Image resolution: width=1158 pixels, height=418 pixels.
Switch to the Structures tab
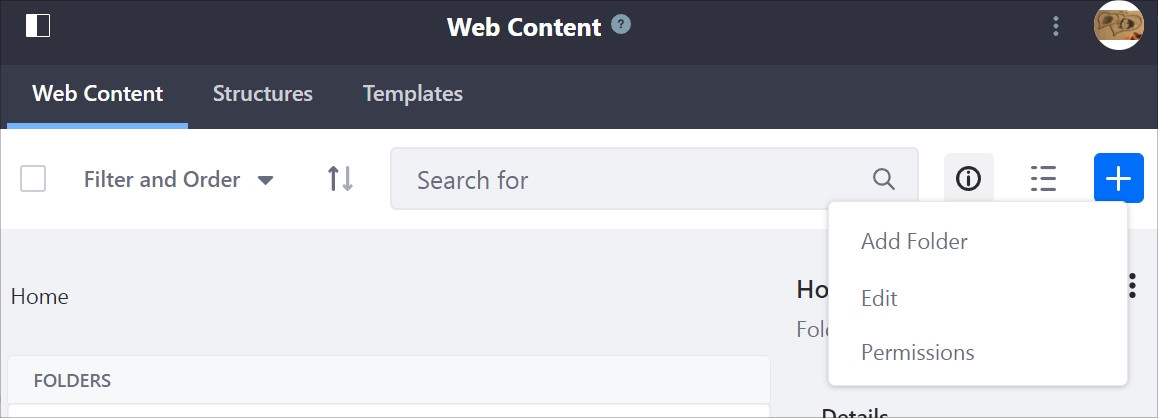(x=263, y=94)
